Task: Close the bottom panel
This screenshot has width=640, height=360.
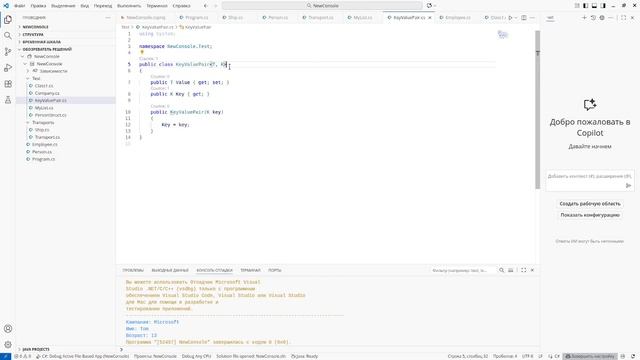Action: (x=532, y=270)
